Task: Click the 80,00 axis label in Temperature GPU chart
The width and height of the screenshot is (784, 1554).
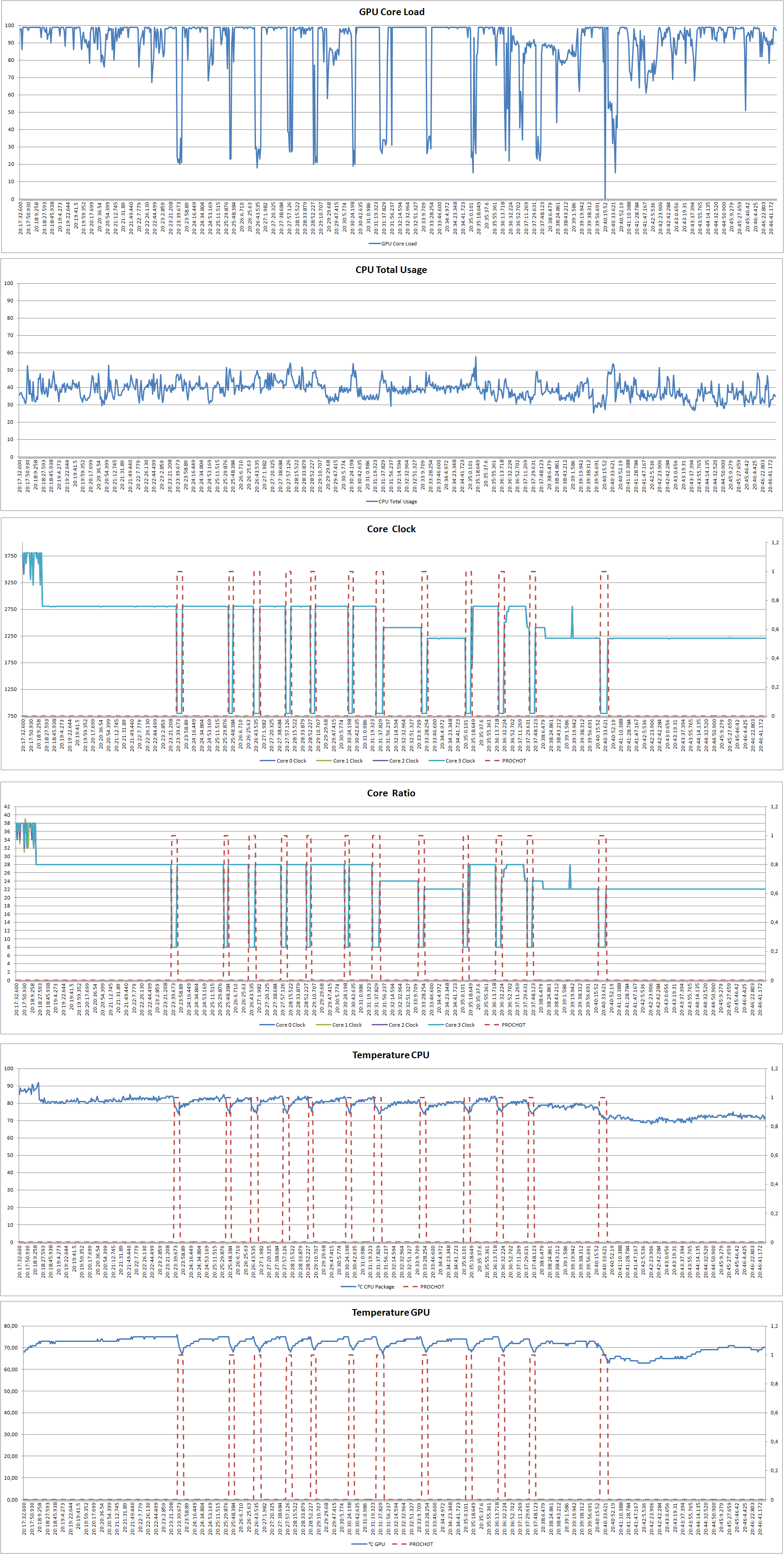Action: pyautogui.click(x=11, y=1326)
